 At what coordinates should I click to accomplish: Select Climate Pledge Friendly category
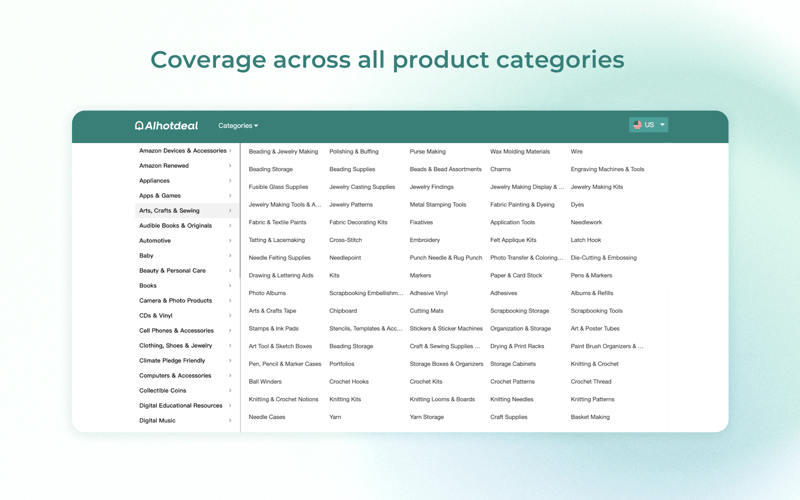coord(172,360)
